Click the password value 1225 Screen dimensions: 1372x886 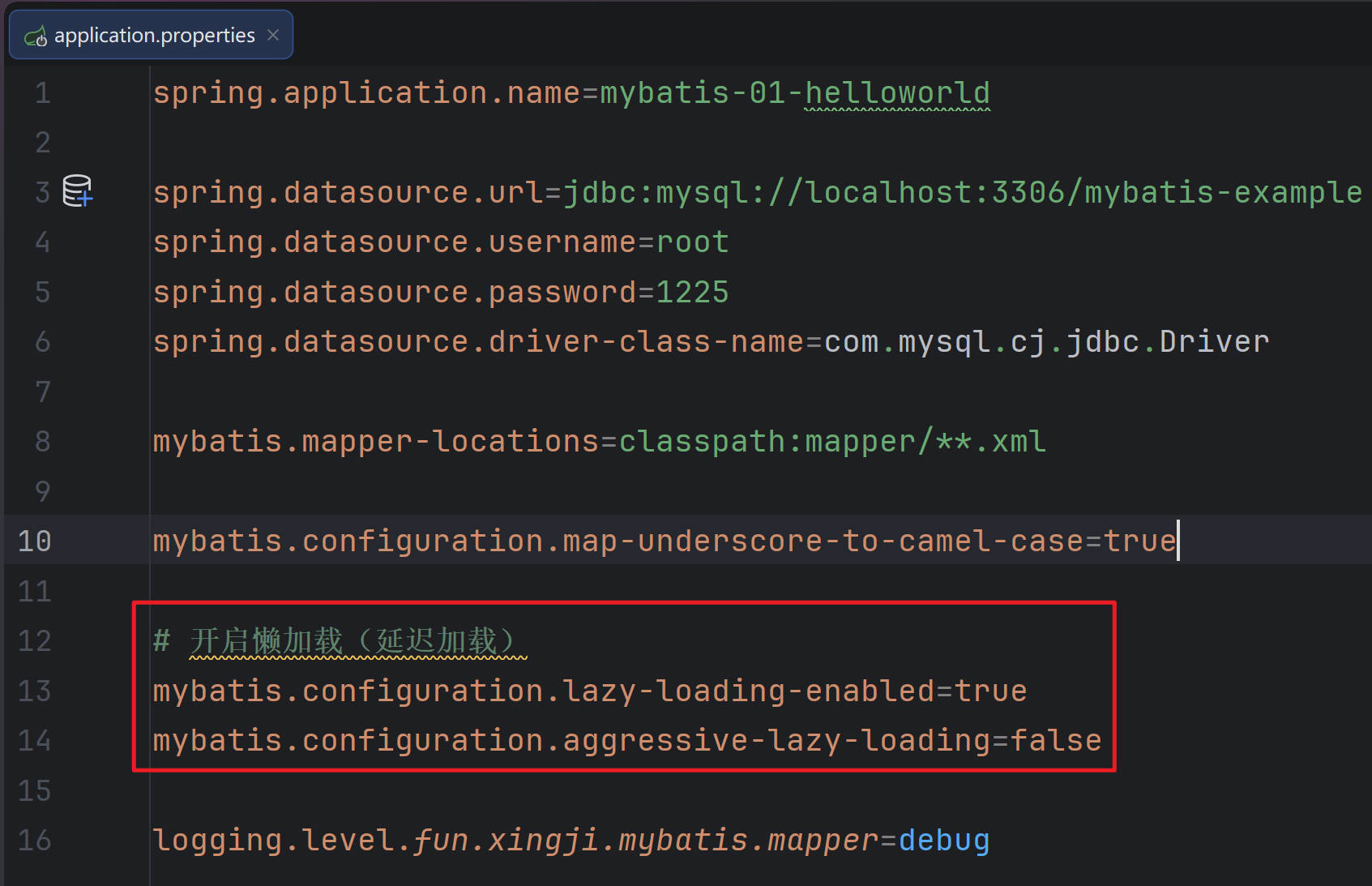coord(692,293)
